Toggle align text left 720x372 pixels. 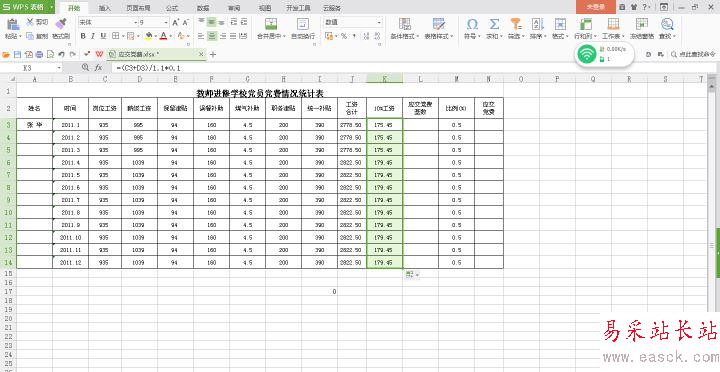coord(201,36)
